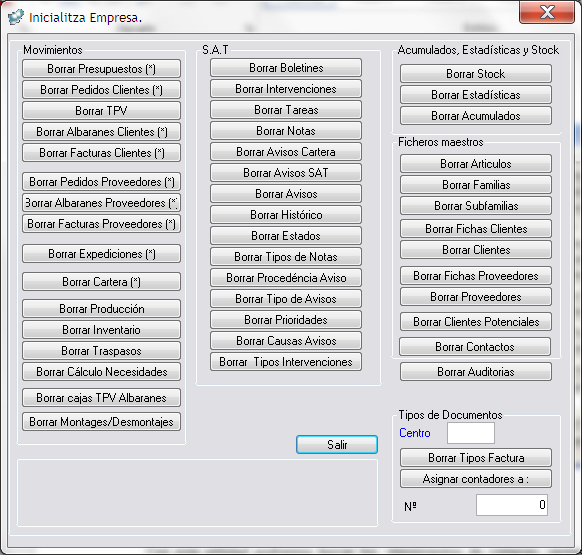The width and height of the screenshot is (582, 555).
Task: Click the Inicialitza Empresa title bar icon
Action: 16,17
